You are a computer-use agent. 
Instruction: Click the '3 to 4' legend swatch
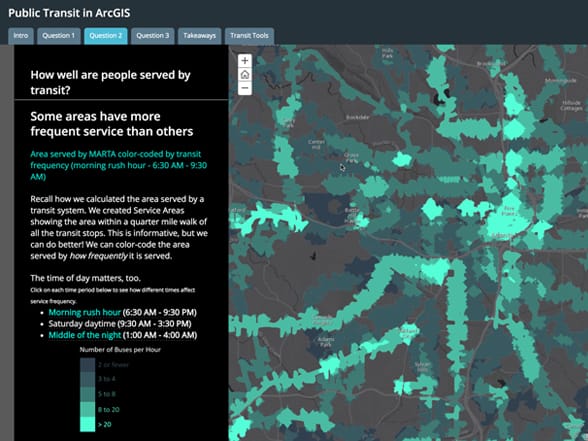coord(87,379)
